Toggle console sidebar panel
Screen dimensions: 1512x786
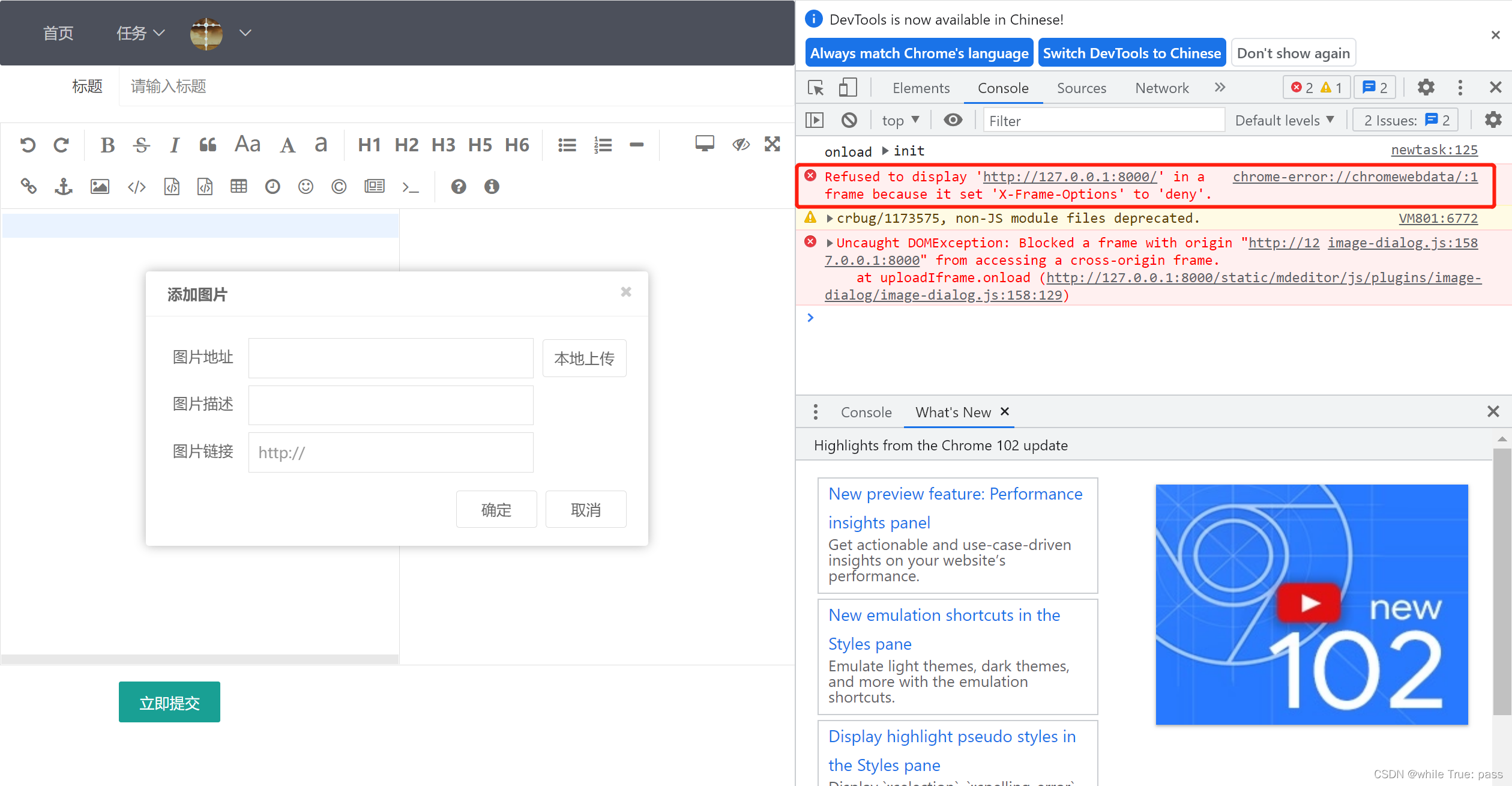click(815, 120)
